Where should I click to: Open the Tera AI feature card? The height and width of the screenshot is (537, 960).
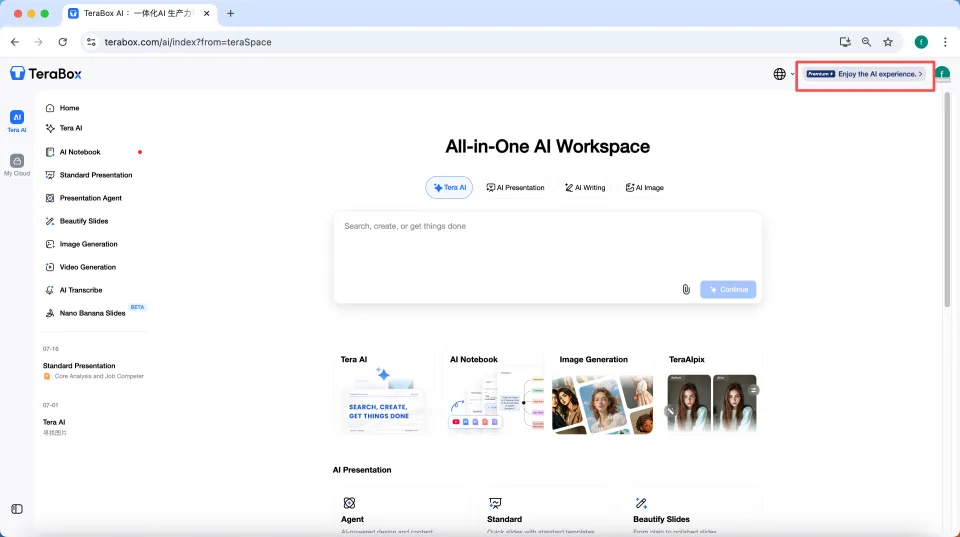384,393
